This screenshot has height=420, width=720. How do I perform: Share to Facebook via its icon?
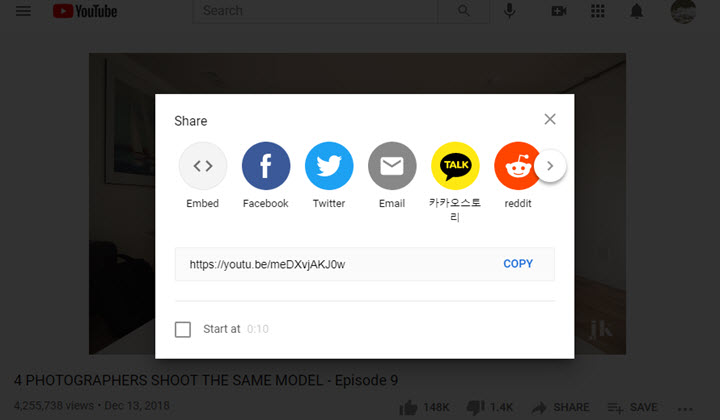pyautogui.click(x=266, y=166)
